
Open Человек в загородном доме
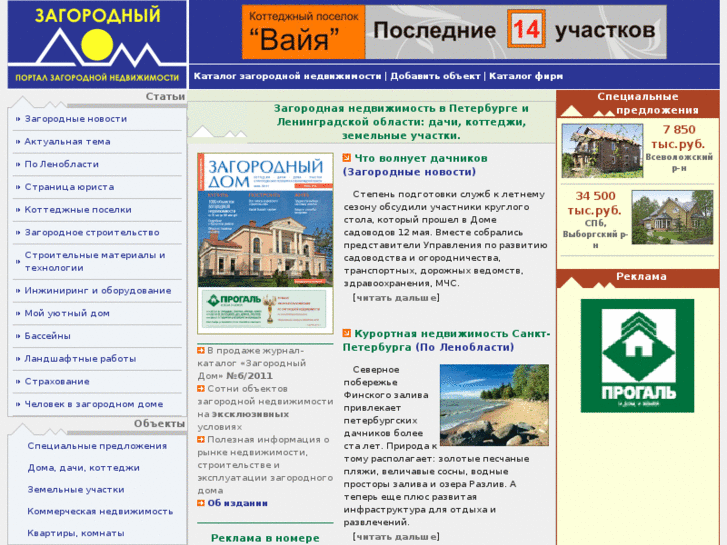click(x=94, y=404)
